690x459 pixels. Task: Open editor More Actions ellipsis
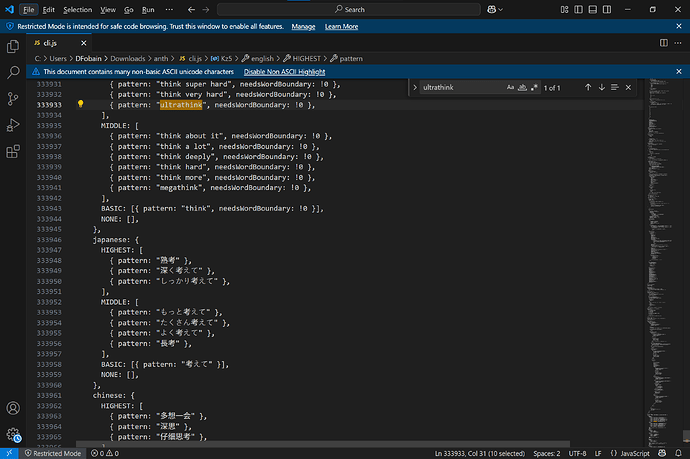(678, 43)
